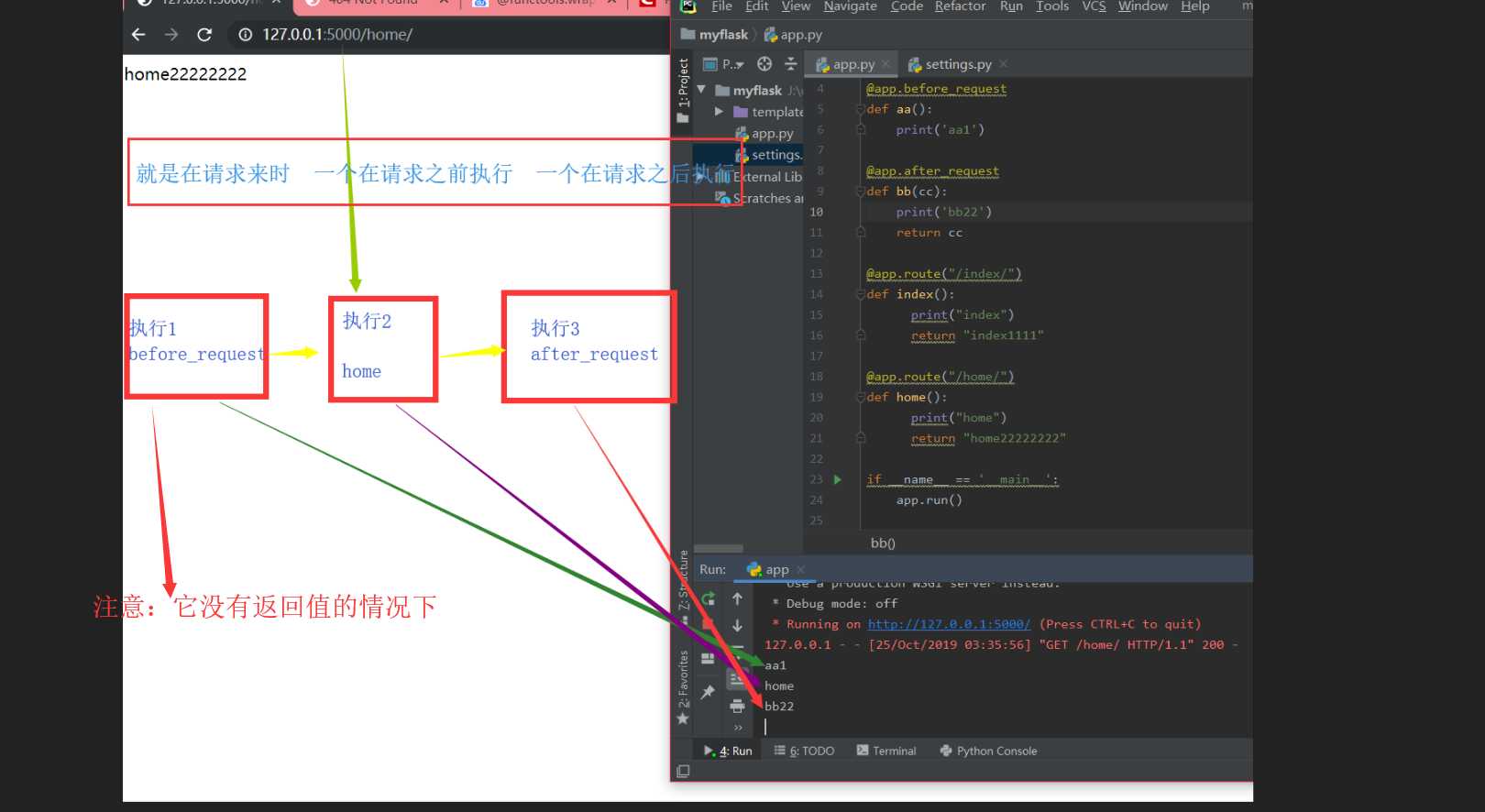1485x812 pixels.
Task: Open the Tools menu
Action: 1052,6
